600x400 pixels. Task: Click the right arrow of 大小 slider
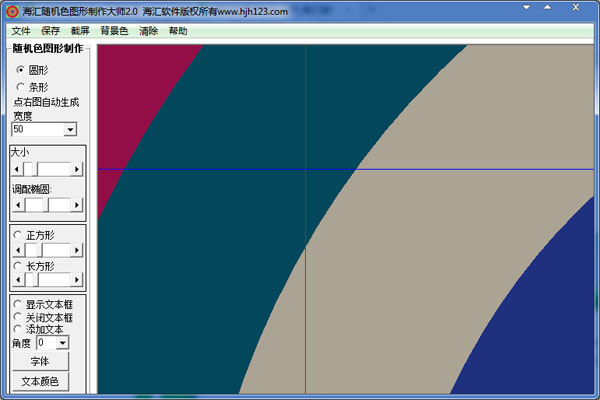(77, 169)
